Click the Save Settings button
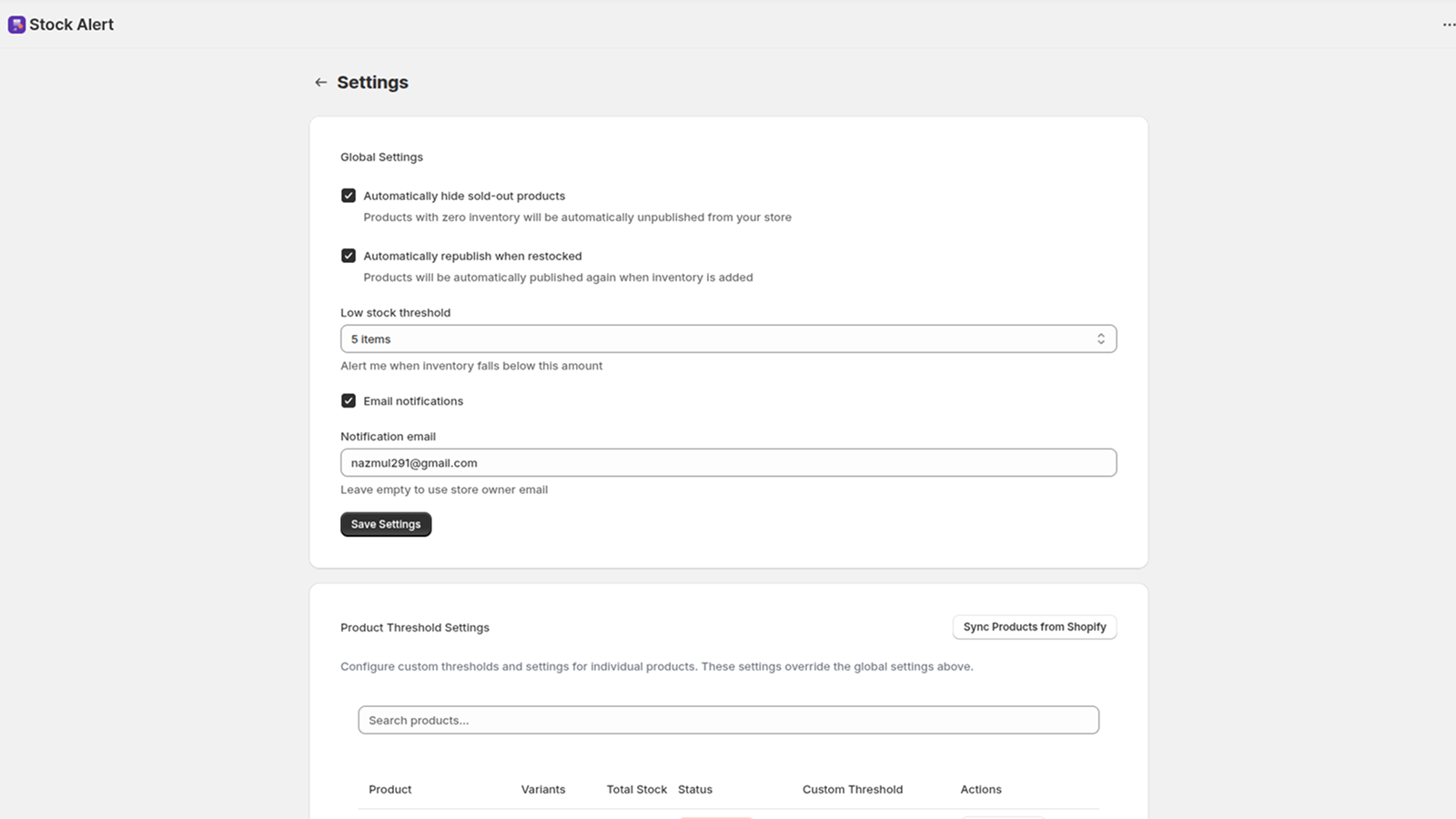The image size is (1456, 819). point(385,523)
